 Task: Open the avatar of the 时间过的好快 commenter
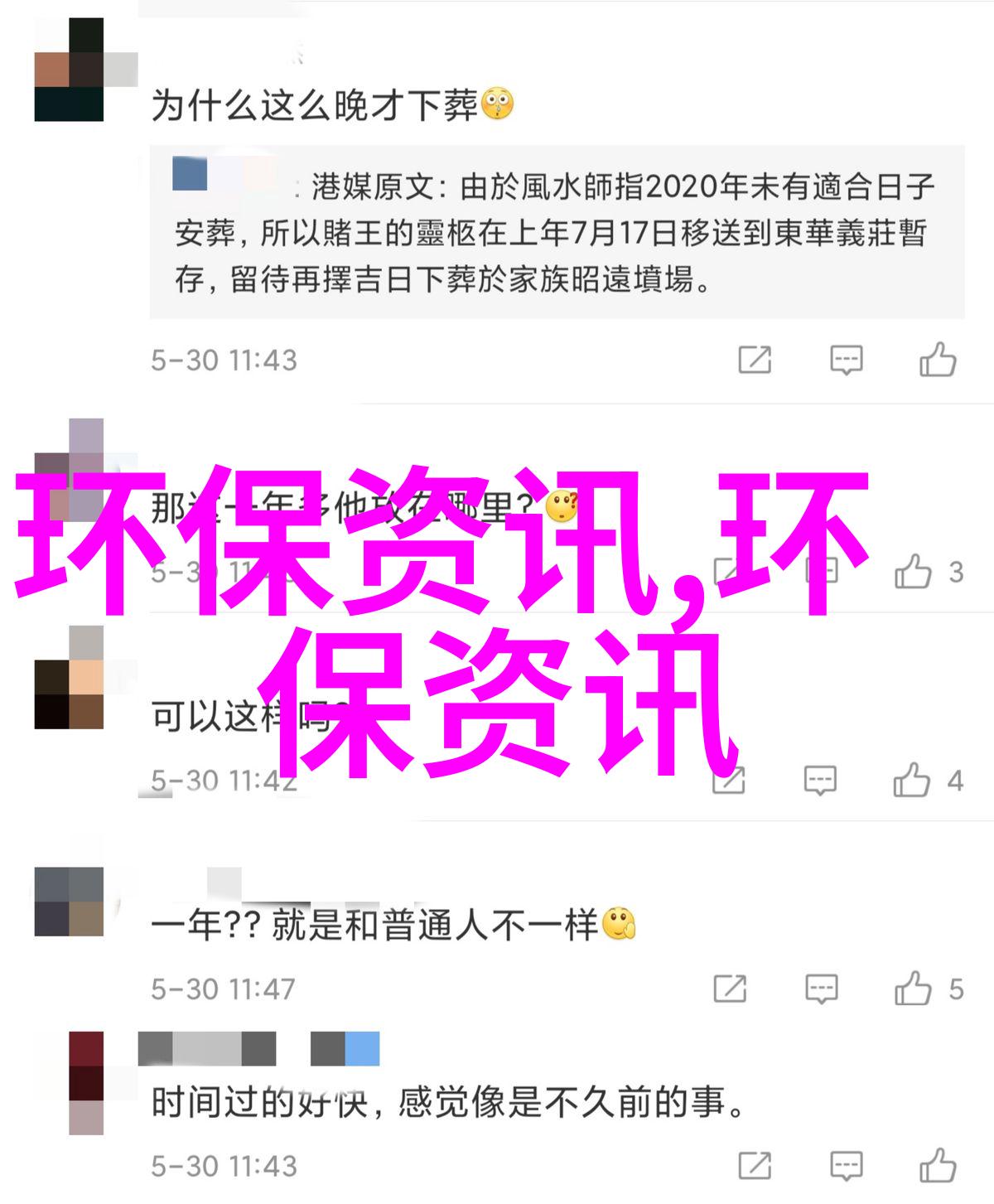click(86, 1082)
